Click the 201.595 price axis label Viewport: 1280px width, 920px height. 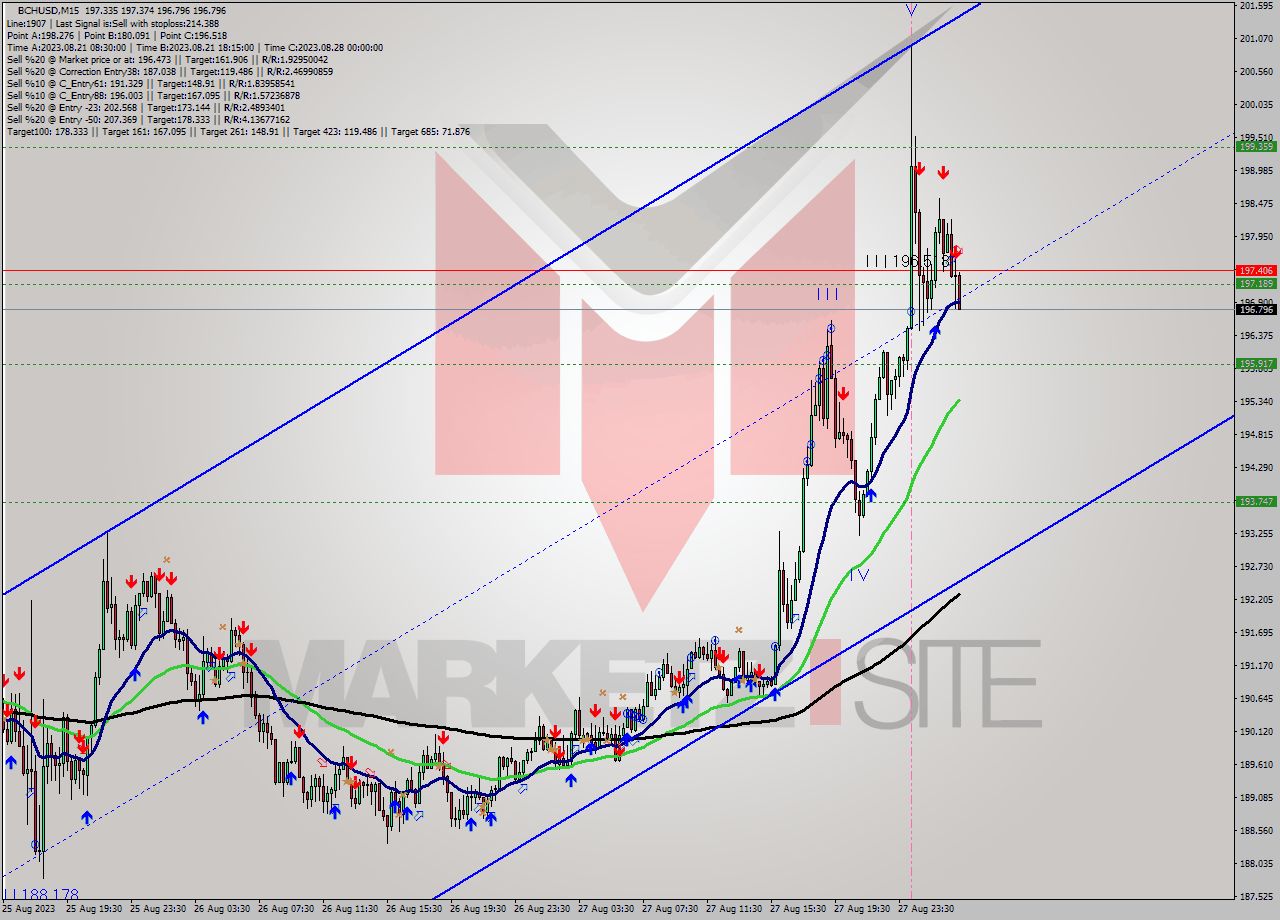(x=1255, y=6)
